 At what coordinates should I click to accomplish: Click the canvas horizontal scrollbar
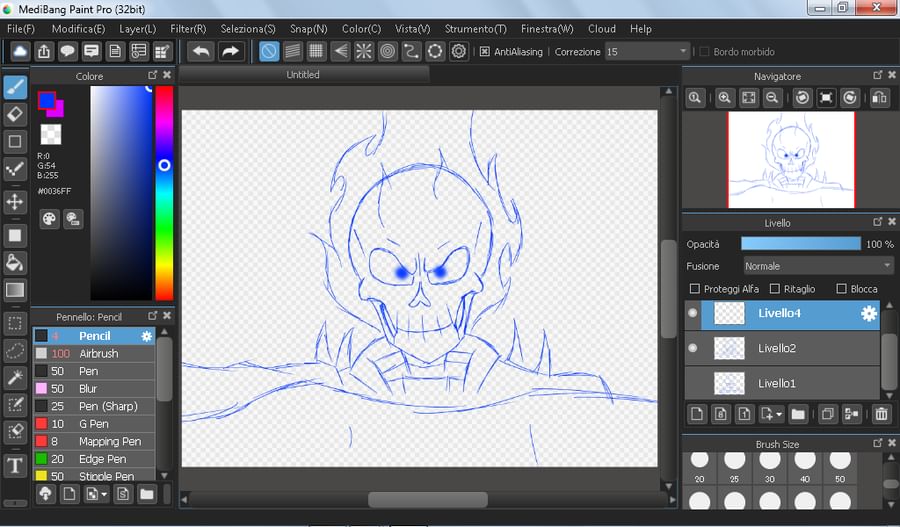pos(428,499)
